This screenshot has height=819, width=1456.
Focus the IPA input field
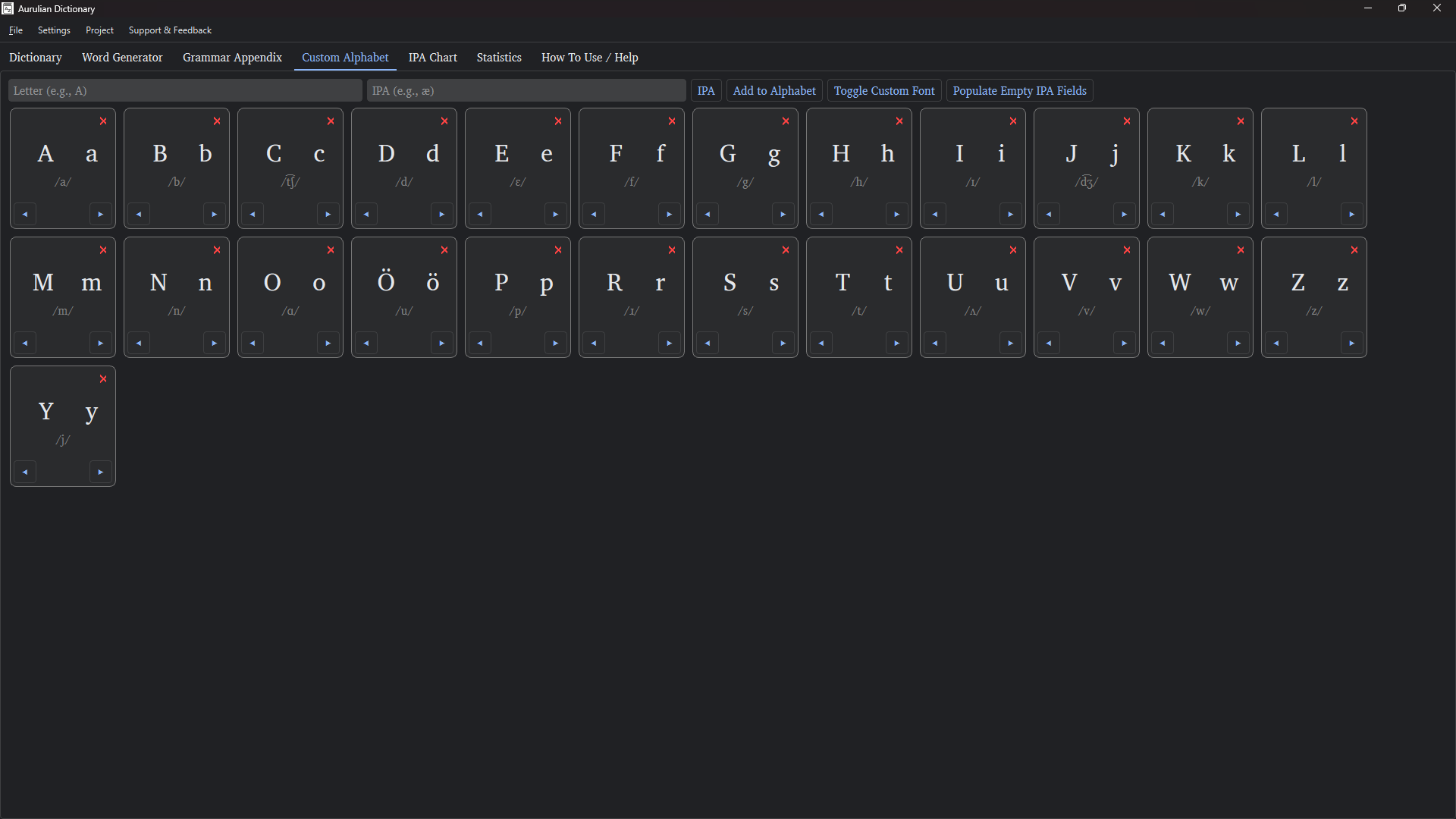point(526,91)
